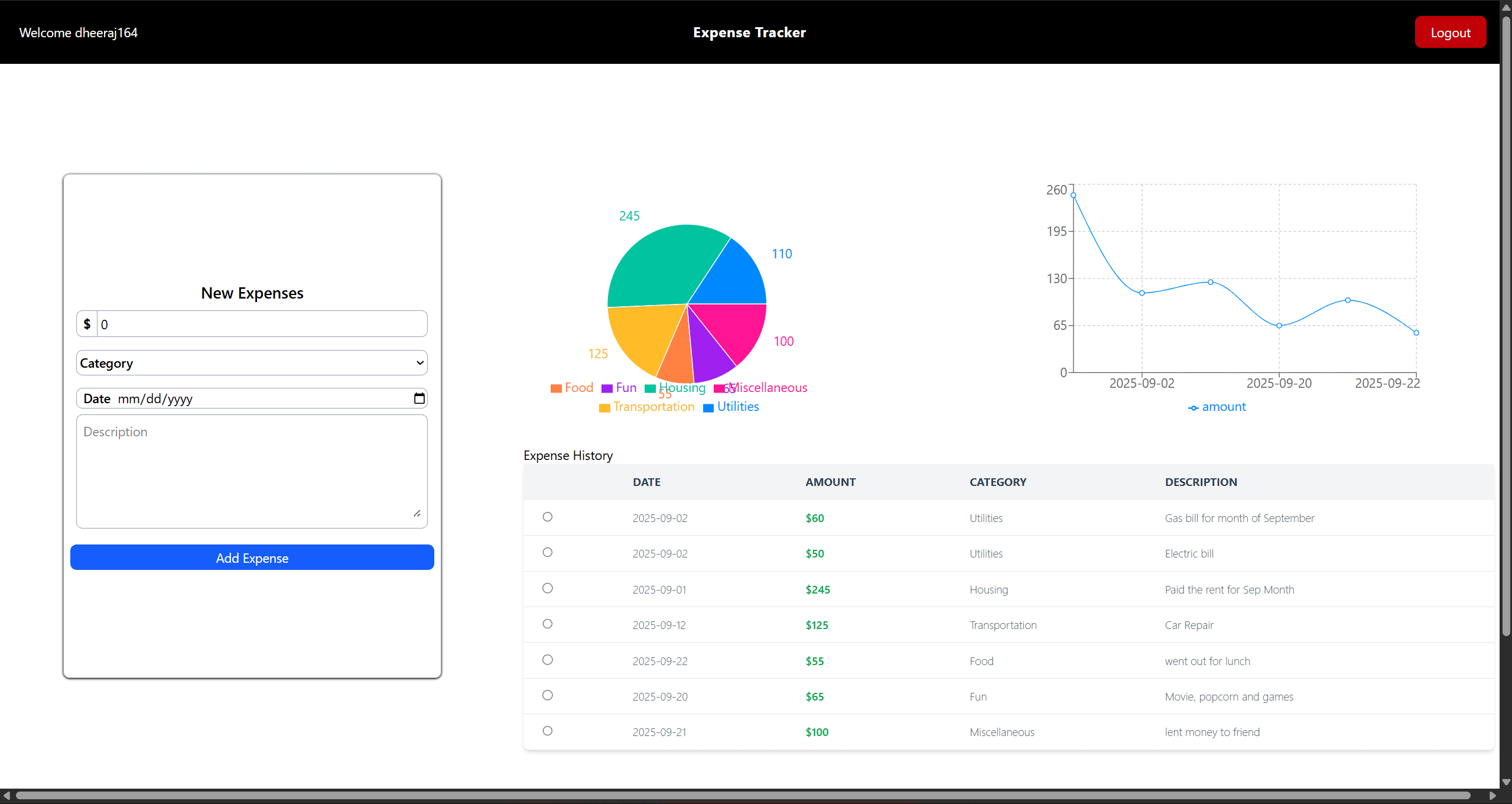This screenshot has height=804, width=1512.
Task: Toggle the amount legend icon under the line chart
Action: pos(1194,407)
